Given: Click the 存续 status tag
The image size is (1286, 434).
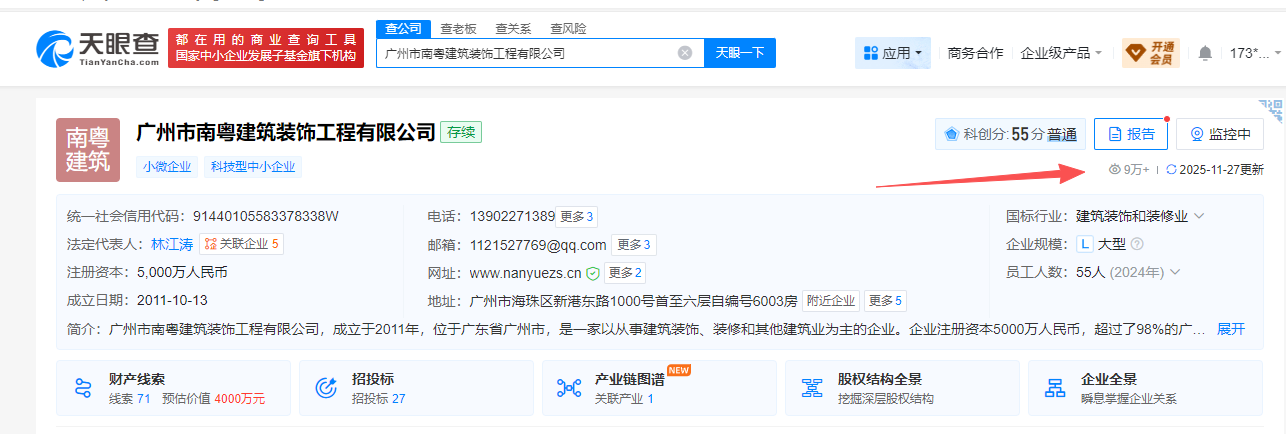Looking at the screenshot, I should pyautogui.click(x=462, y=132).
